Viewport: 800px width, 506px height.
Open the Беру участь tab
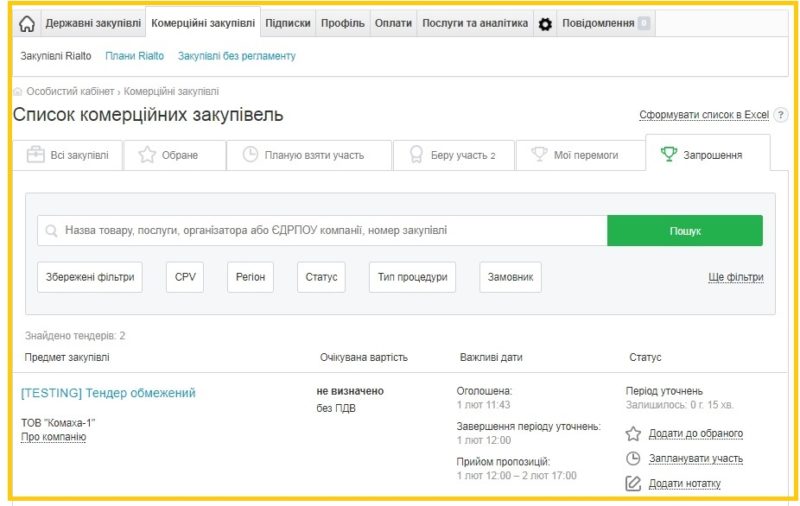pos(454,155)
